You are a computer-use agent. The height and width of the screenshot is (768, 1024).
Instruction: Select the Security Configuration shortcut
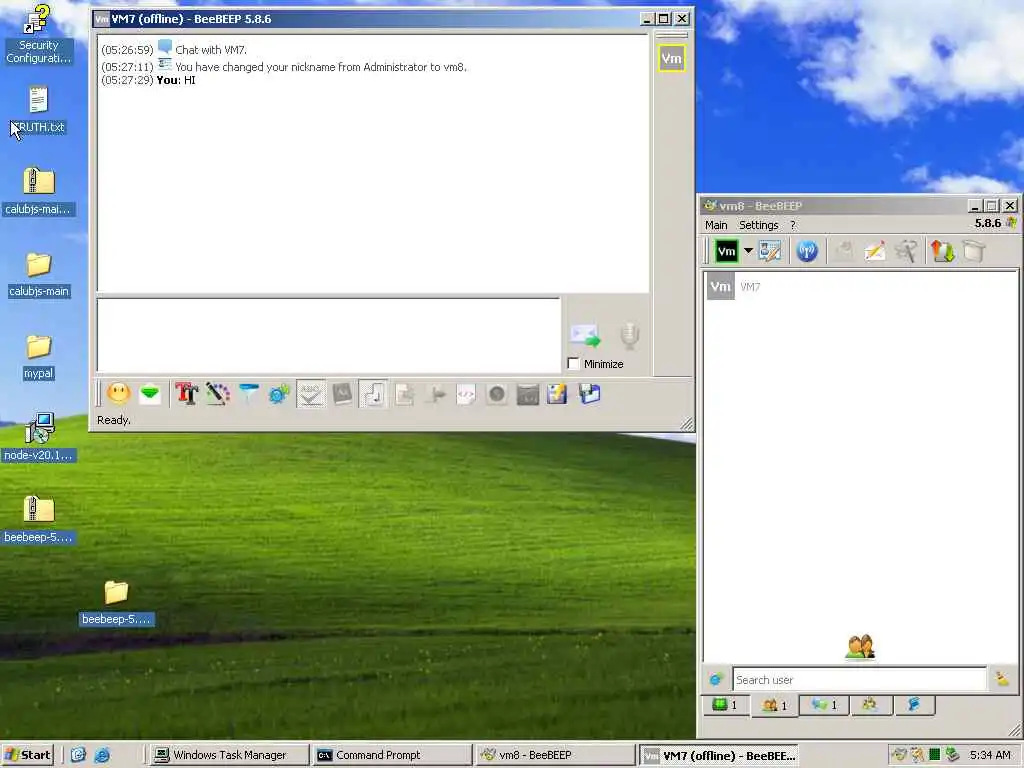pyautogui.click(x=39, y=34)
